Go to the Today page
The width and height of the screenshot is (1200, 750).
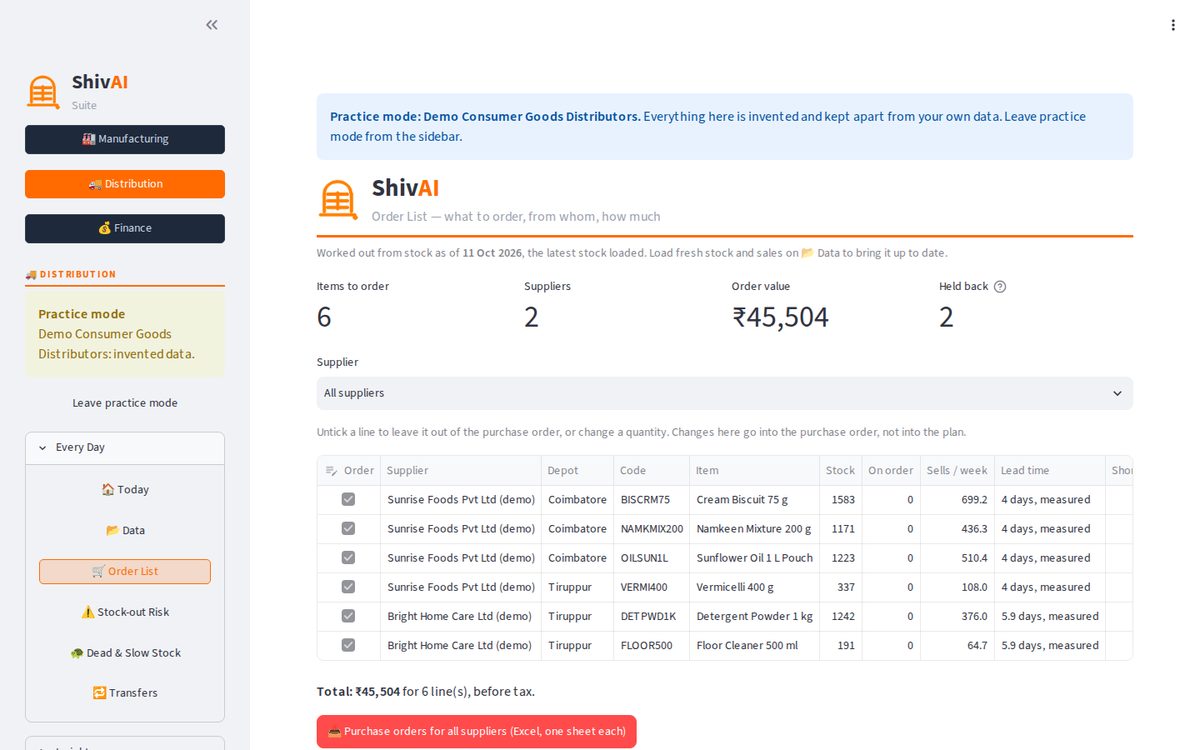(125, 490)
